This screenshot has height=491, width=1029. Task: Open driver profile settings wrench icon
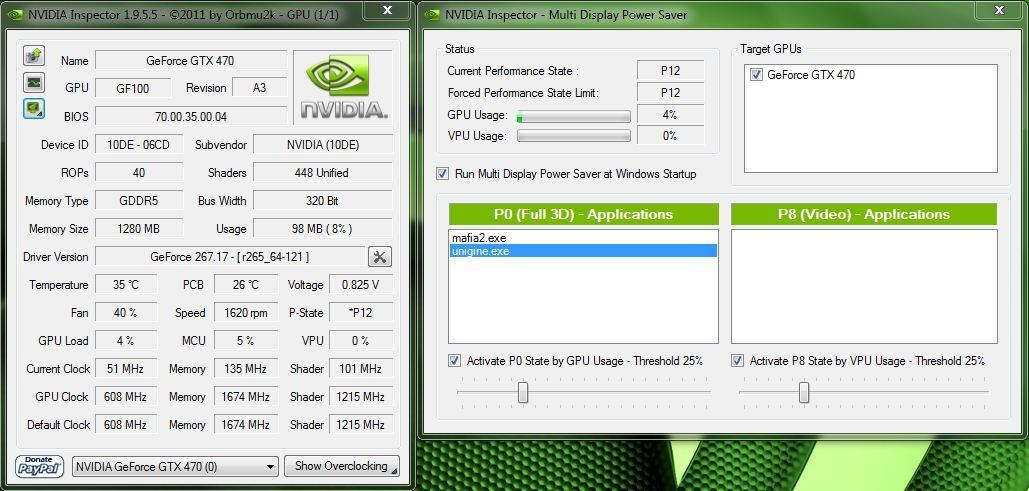click(379, 257)
